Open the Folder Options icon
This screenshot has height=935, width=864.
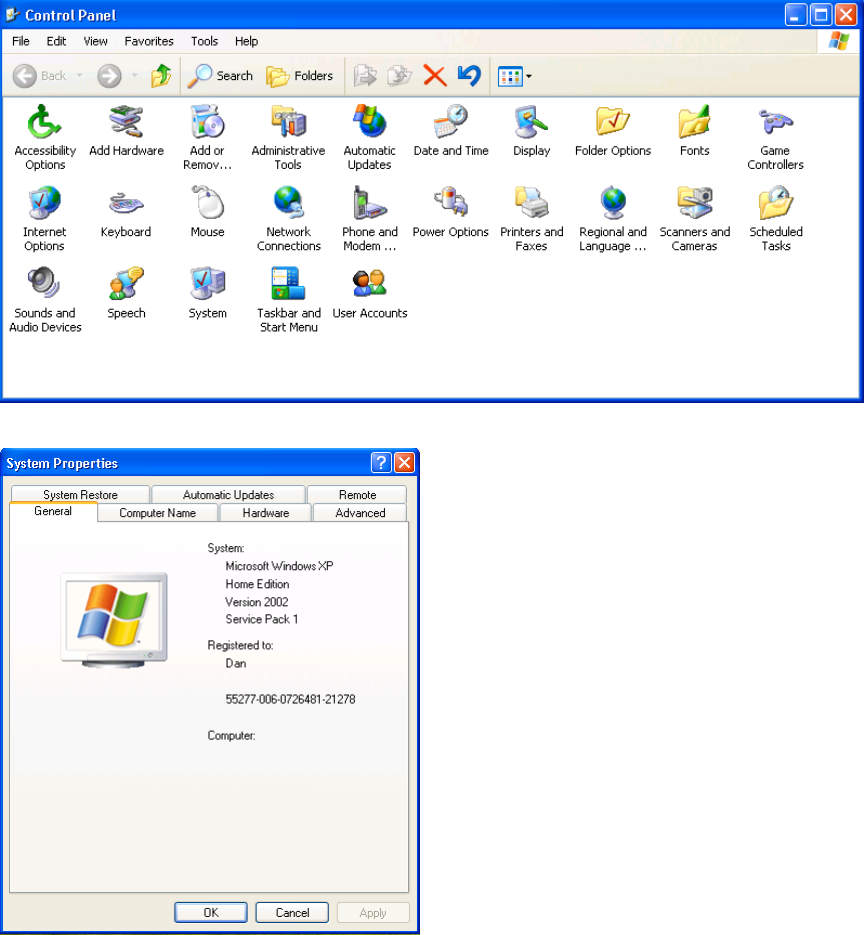coord(613,131)
